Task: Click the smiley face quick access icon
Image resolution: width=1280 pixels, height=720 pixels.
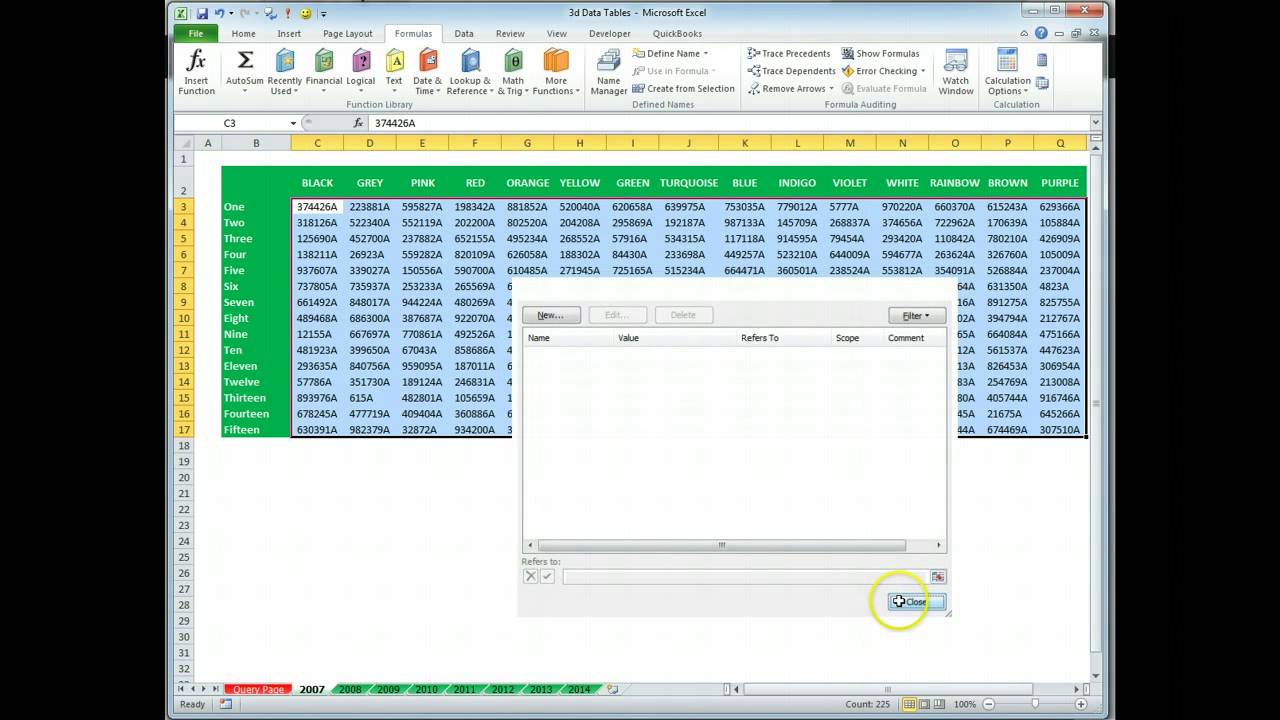Action: pos(306,13)
